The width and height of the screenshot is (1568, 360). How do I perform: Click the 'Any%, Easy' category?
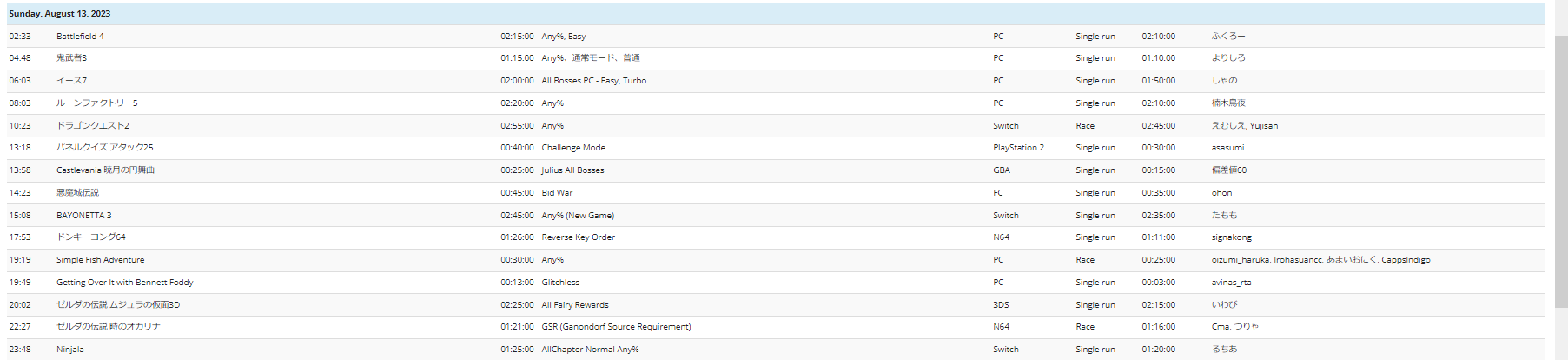coord(563,37)
